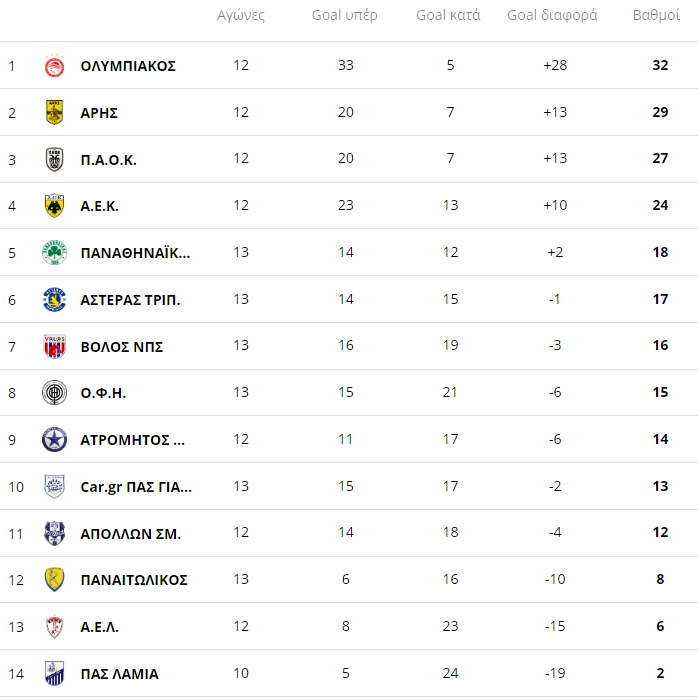The height and width of the screenshot is (700, 698).
Task: Sort by Βαθμοί column header
Action: [x=656, y=15]
